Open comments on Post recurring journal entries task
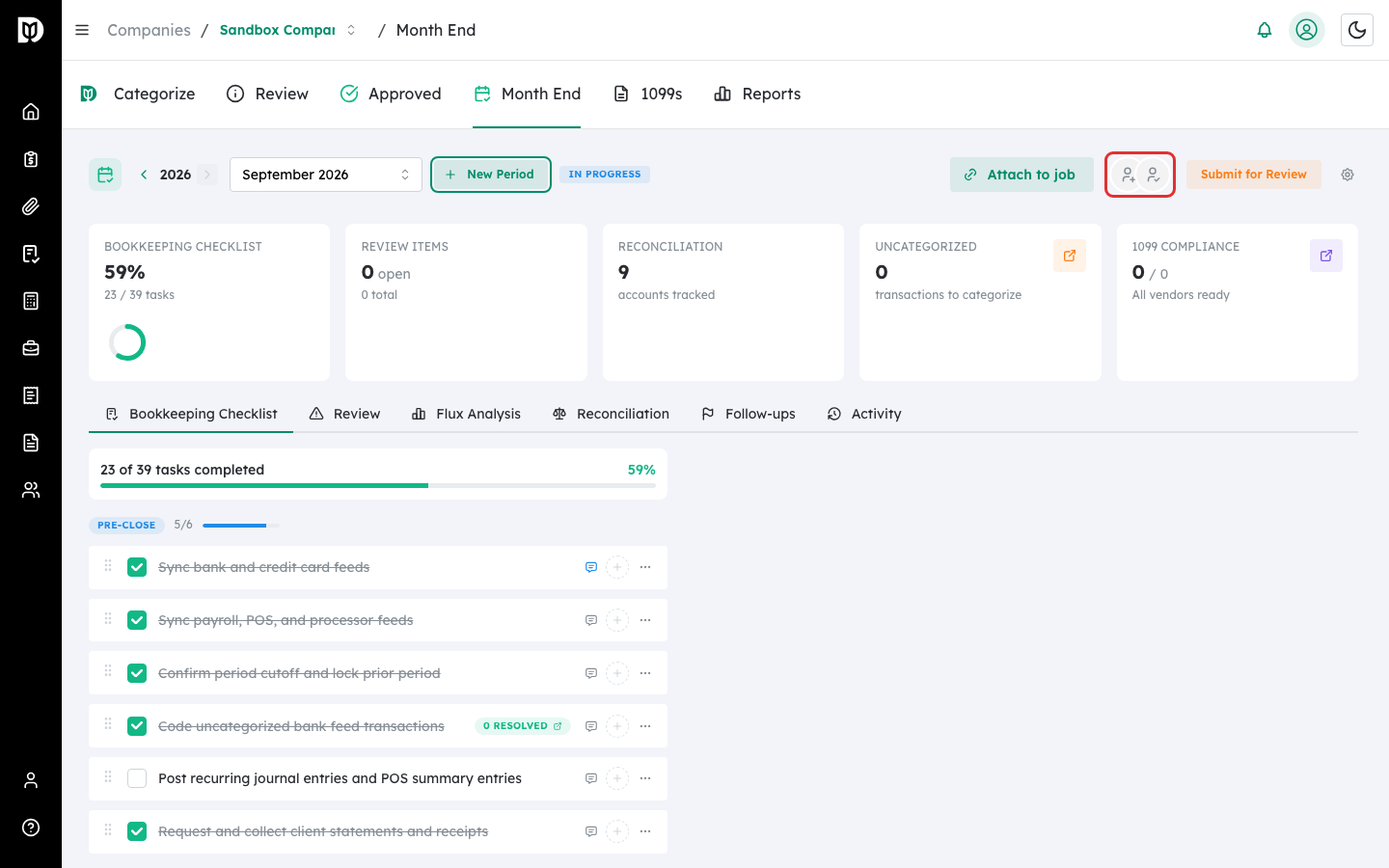This screenshot has height=868, width=1389. pyautogui.click(x=591, y=778)
